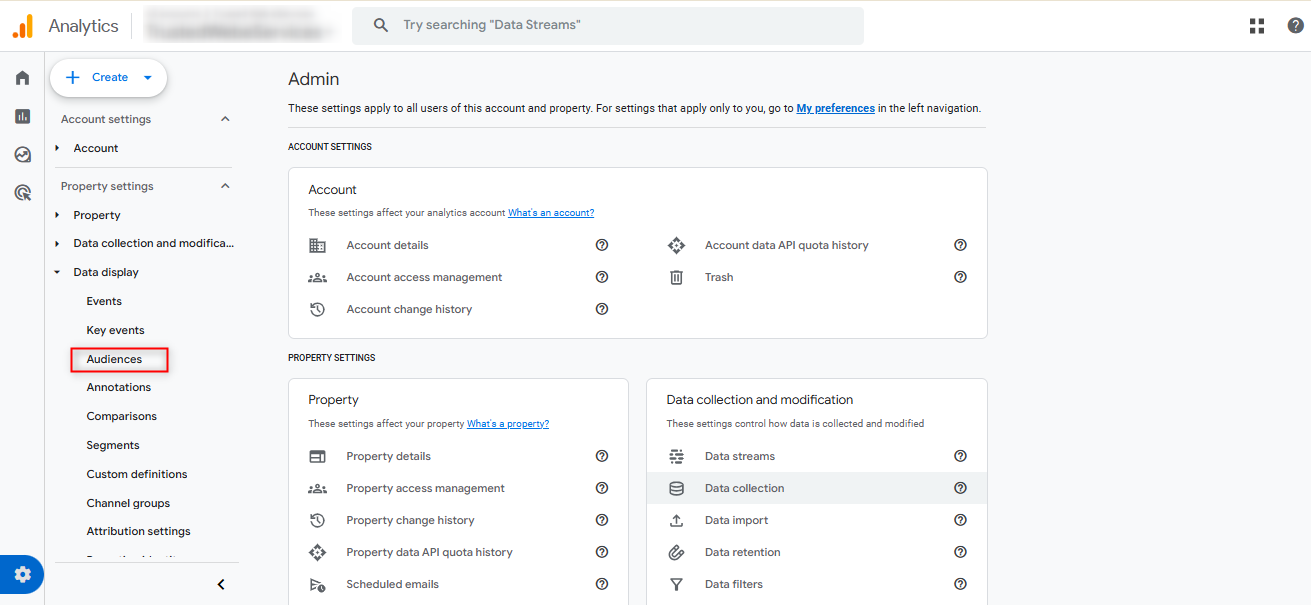The image size is (1311, 605).
Task: Click help icon next to Property details
Action: pyautogui.click(x=602, y=456)
